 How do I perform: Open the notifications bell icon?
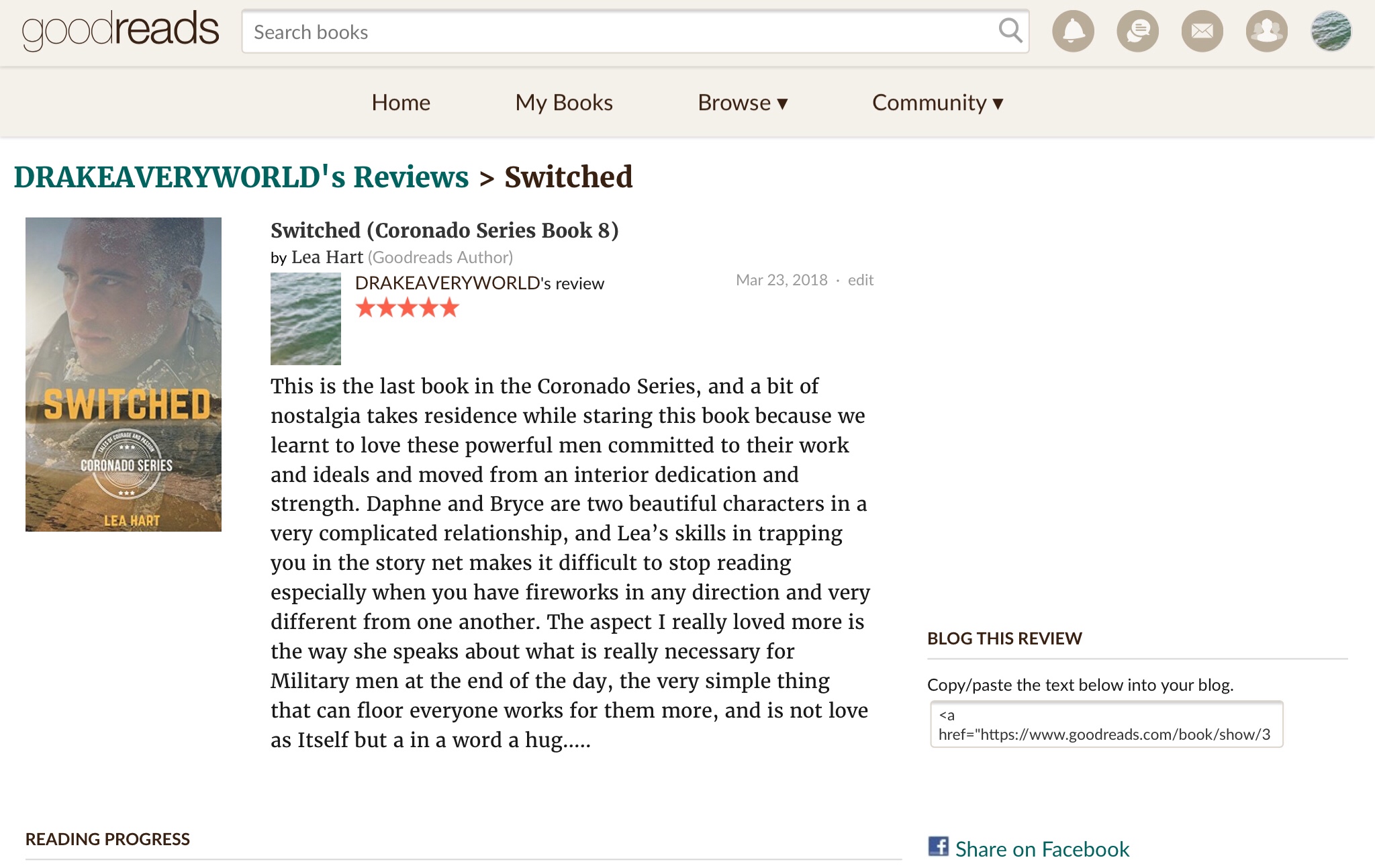[x=1073, y=32]
